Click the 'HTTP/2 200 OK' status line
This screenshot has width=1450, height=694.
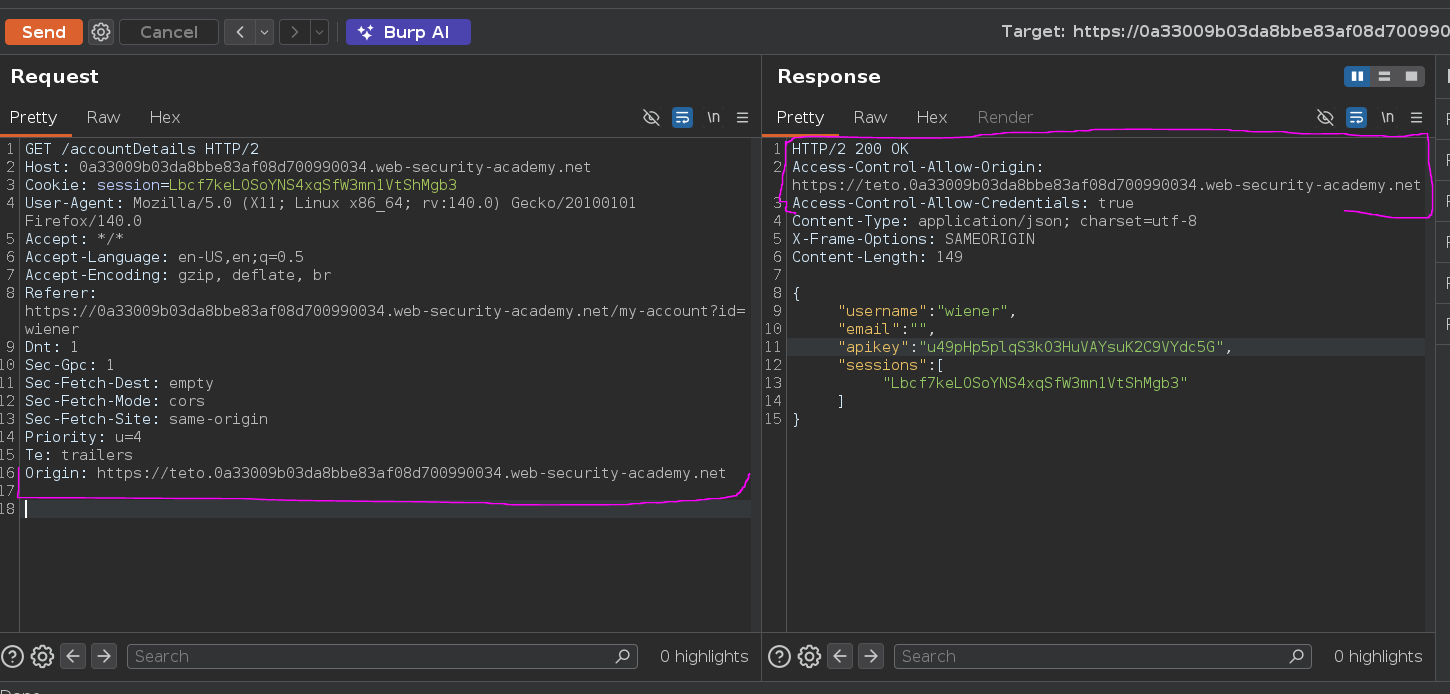point(850,149)
